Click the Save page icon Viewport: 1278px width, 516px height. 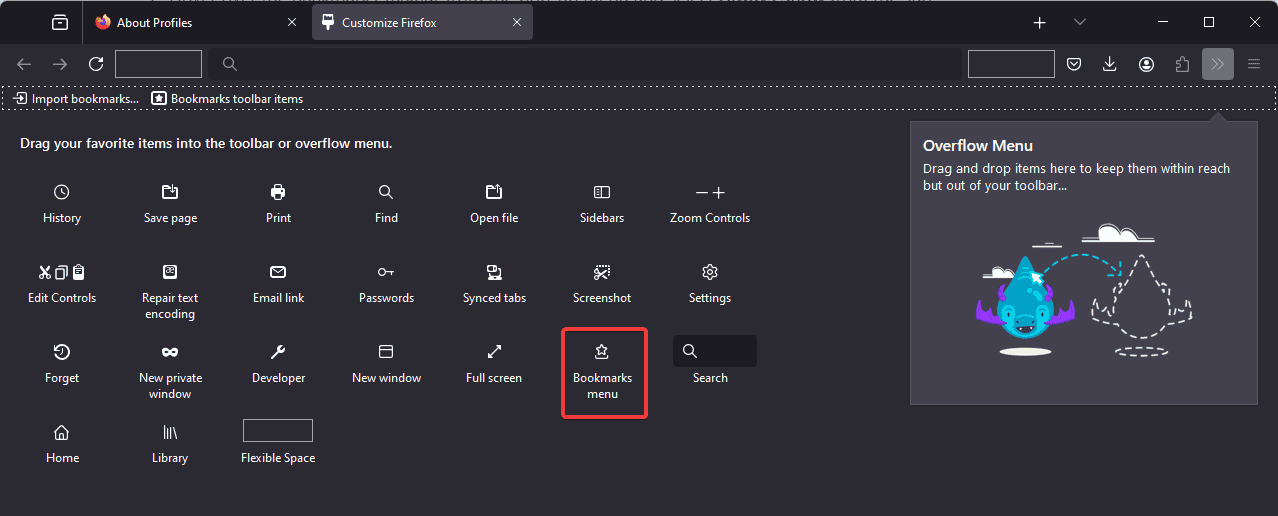pyautogui.click(x=170, y=192)
